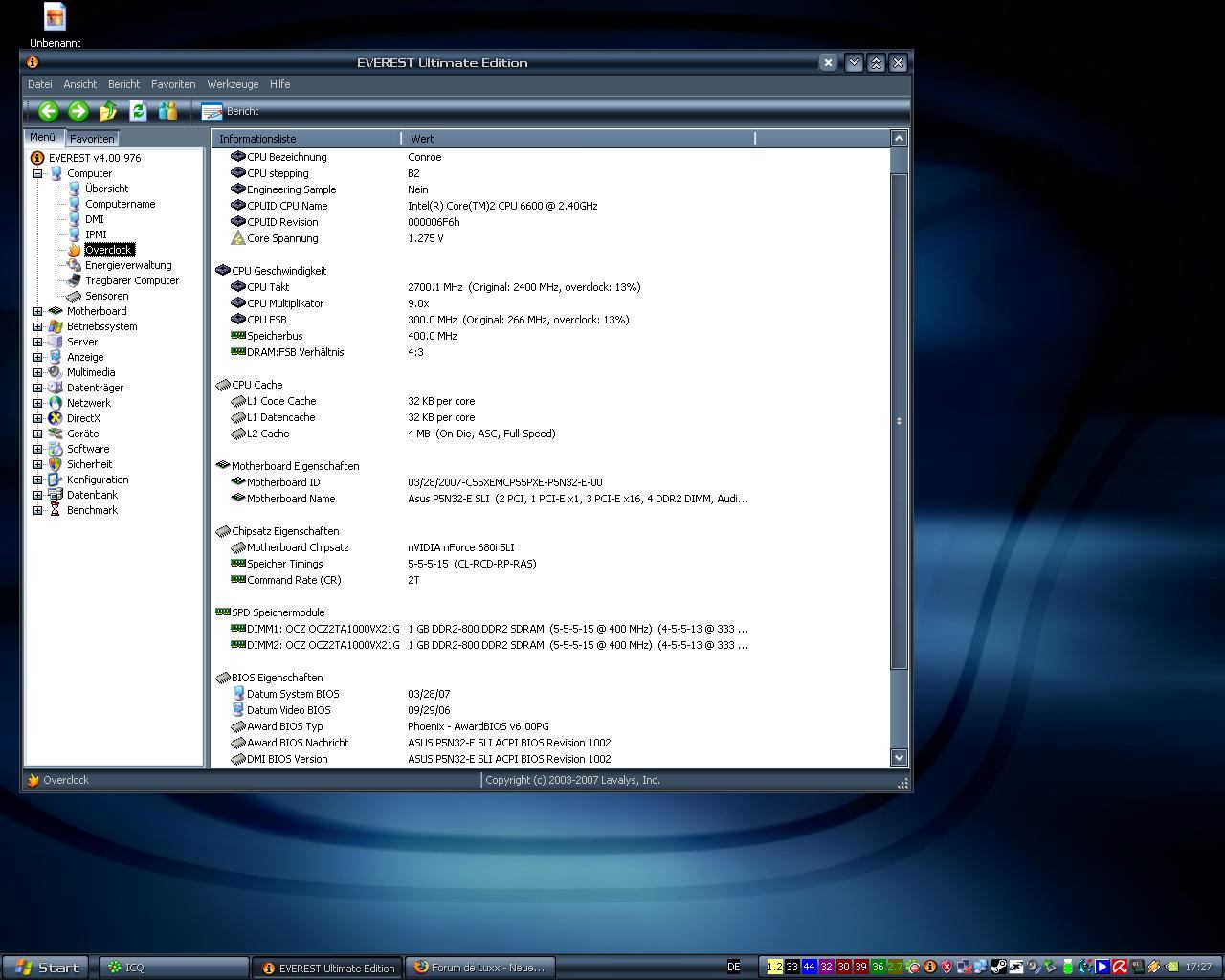This screenshot has width=1225, height=980.
Task: Click the Software tree icon
Action: point(56,449)
